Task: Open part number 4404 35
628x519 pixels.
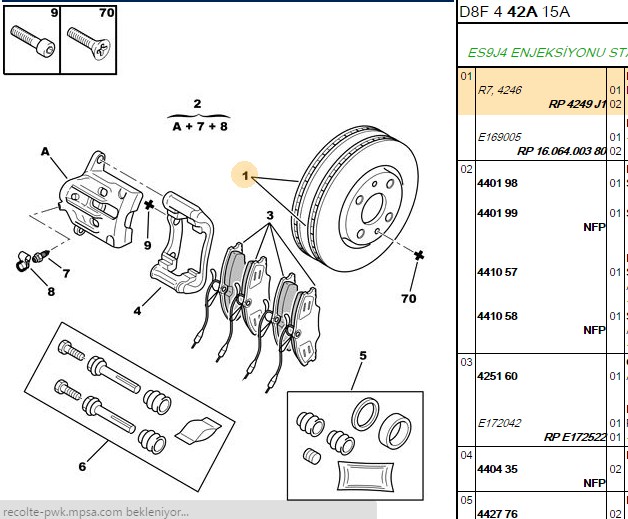Action: click(x=497, y=469)
